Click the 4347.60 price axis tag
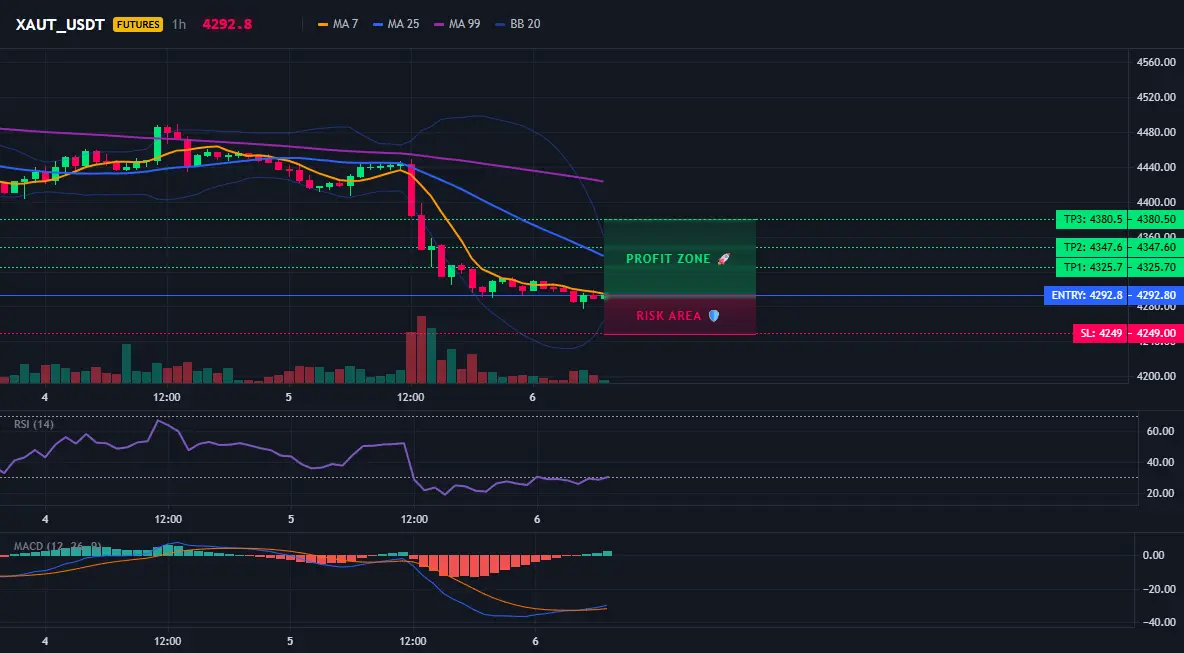 [1155, 247]
